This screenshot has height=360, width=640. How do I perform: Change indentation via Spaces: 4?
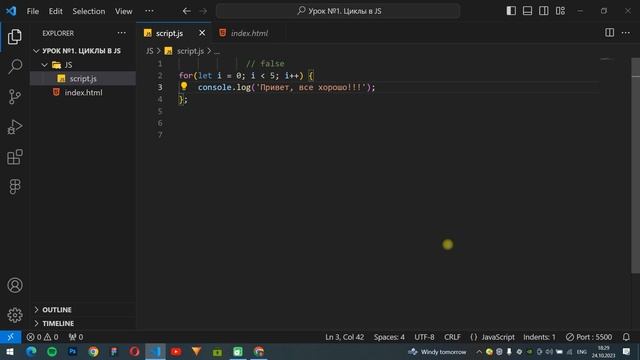(x=389, y=337)
